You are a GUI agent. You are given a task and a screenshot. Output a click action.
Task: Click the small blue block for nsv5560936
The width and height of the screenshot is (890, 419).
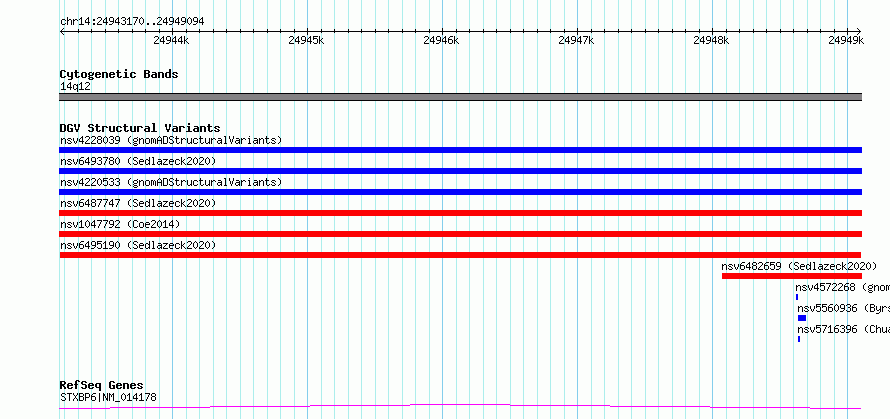(801, 318)
